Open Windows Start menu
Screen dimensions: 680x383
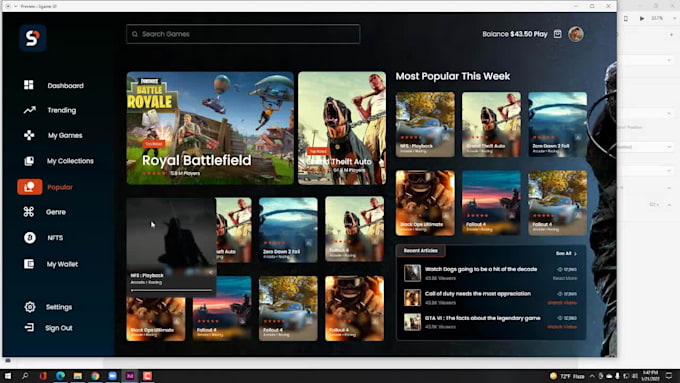tap(8, 376)
